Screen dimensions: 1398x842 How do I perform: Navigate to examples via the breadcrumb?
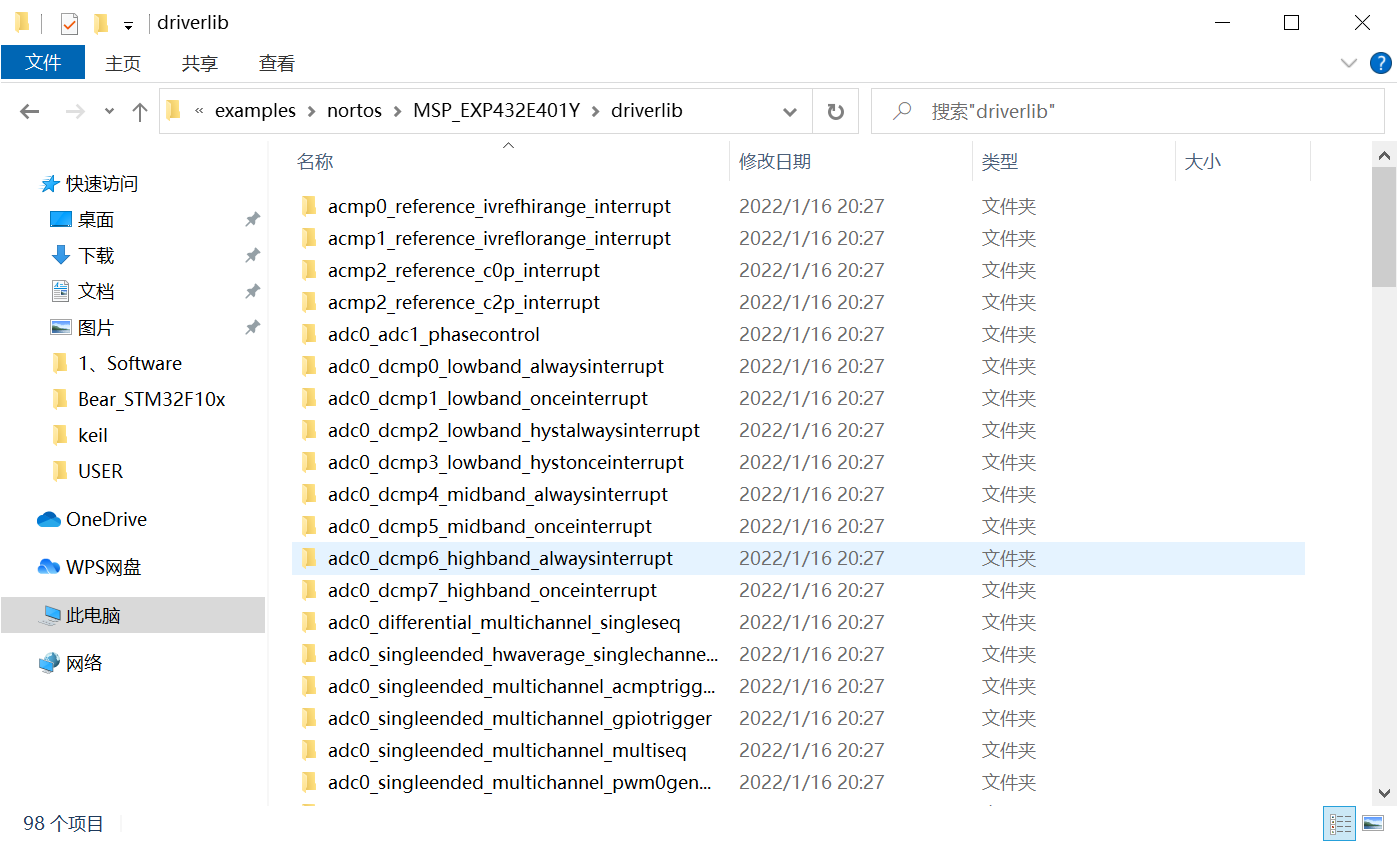click(255, 111)
